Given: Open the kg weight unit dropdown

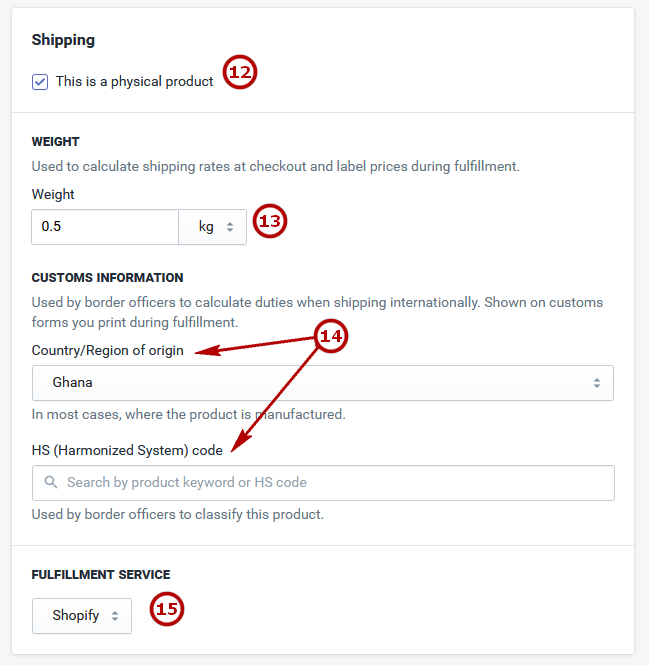Looking at the screenshot, I should (213, 226).
